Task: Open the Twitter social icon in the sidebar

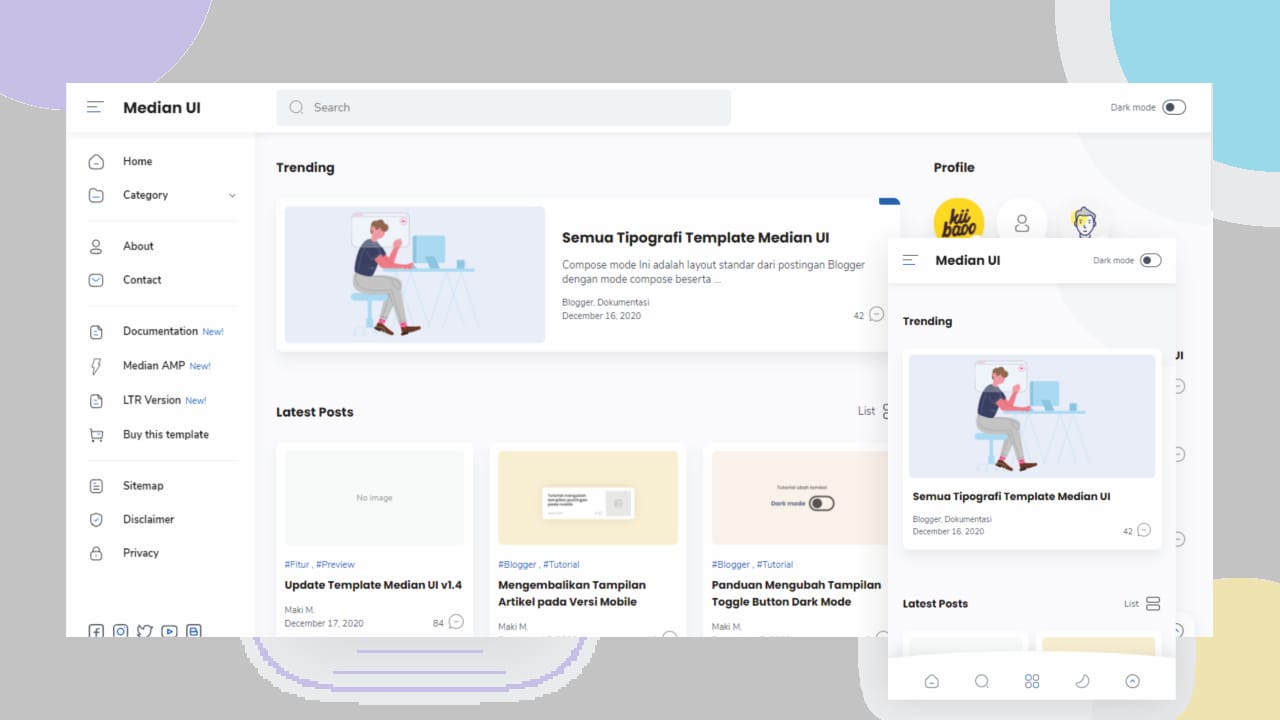Action: tap(145, 631)
